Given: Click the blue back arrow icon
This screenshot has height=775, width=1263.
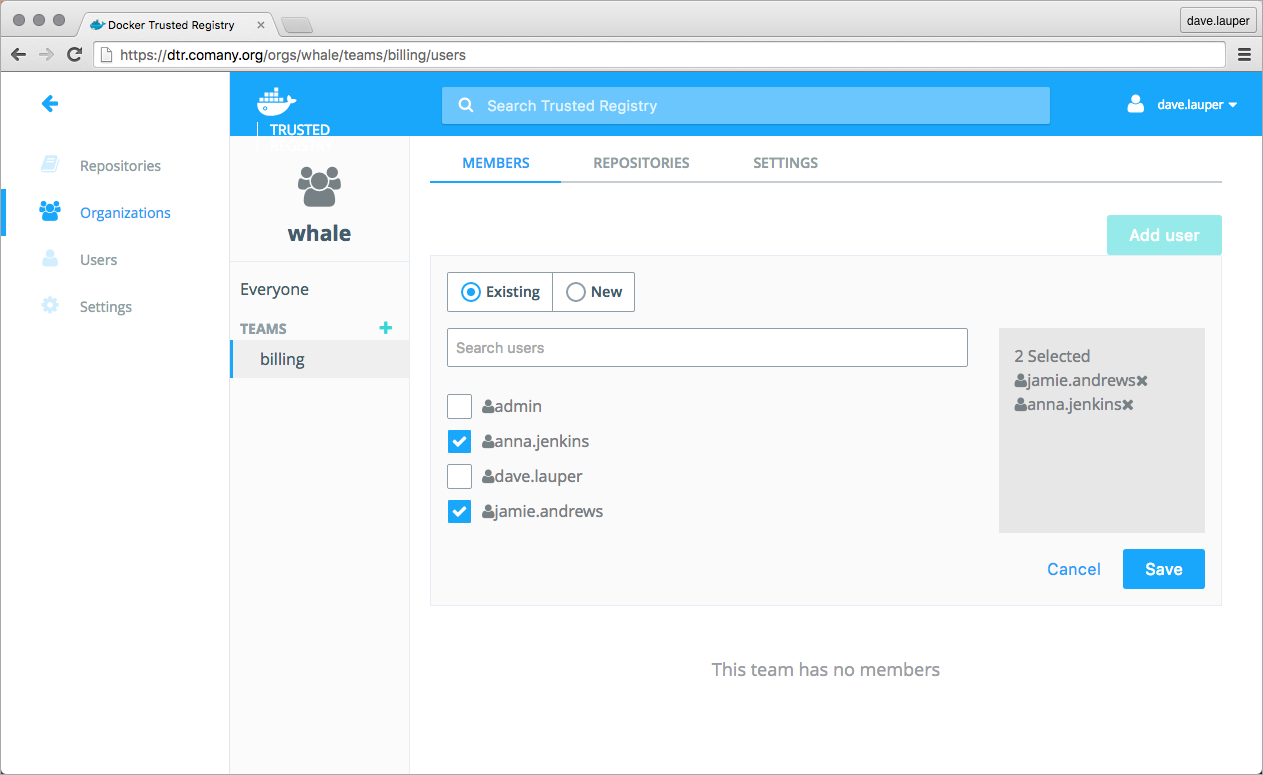Looking at the screenshot, I should 49,103.
